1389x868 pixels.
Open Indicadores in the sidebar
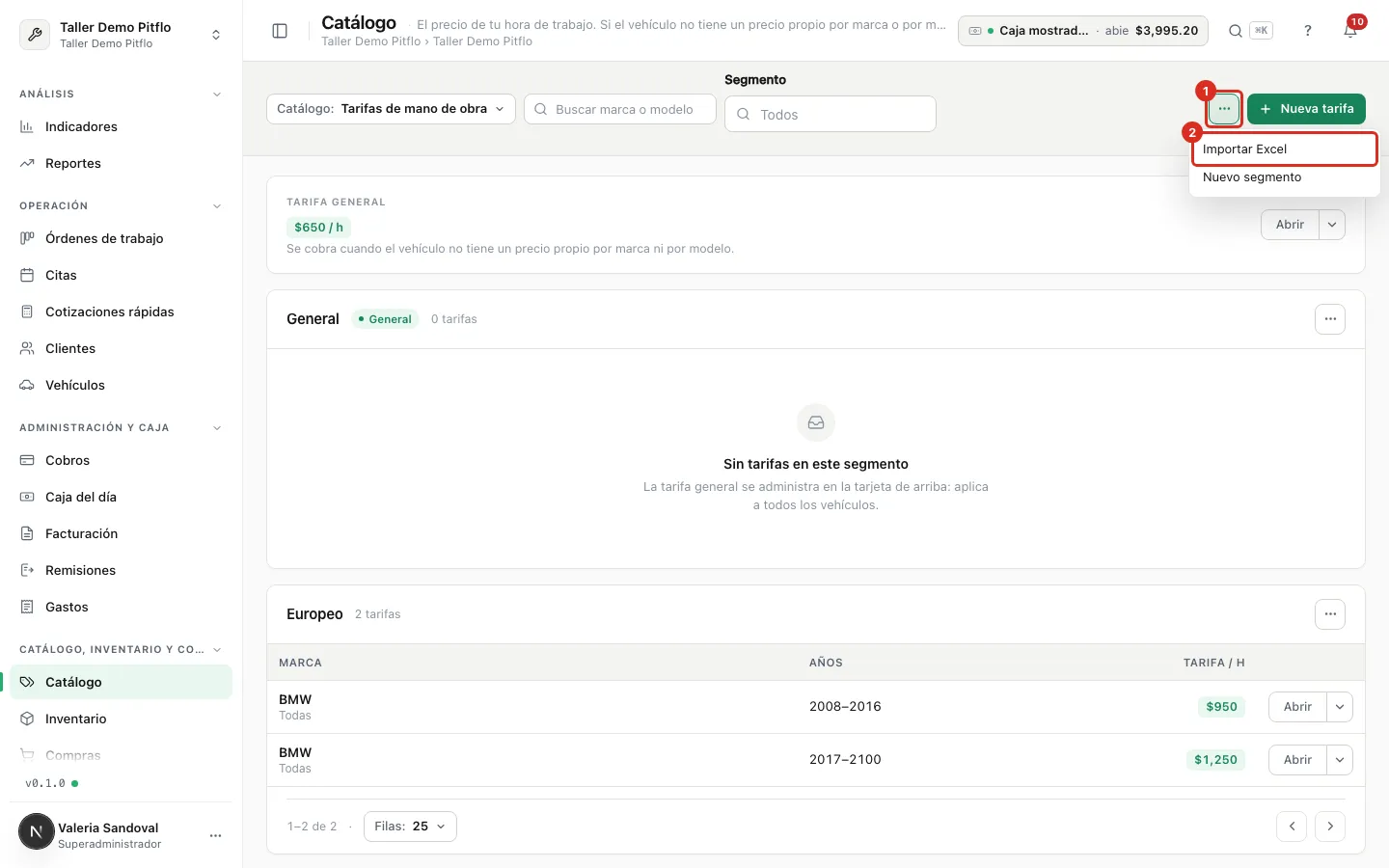pos(121,126)
